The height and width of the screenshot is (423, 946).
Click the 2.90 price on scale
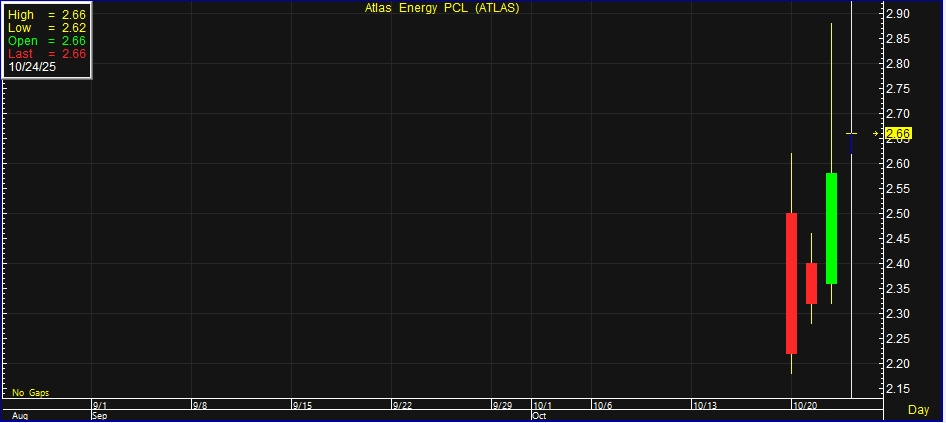(x=897, y=14)
